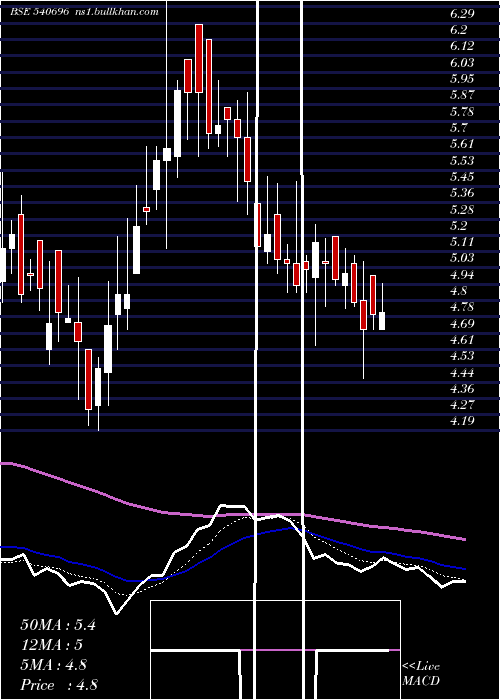Viewport: 500px width, 700px height.
Task: Select the 5.87 axis value
Action: point(462,95)
